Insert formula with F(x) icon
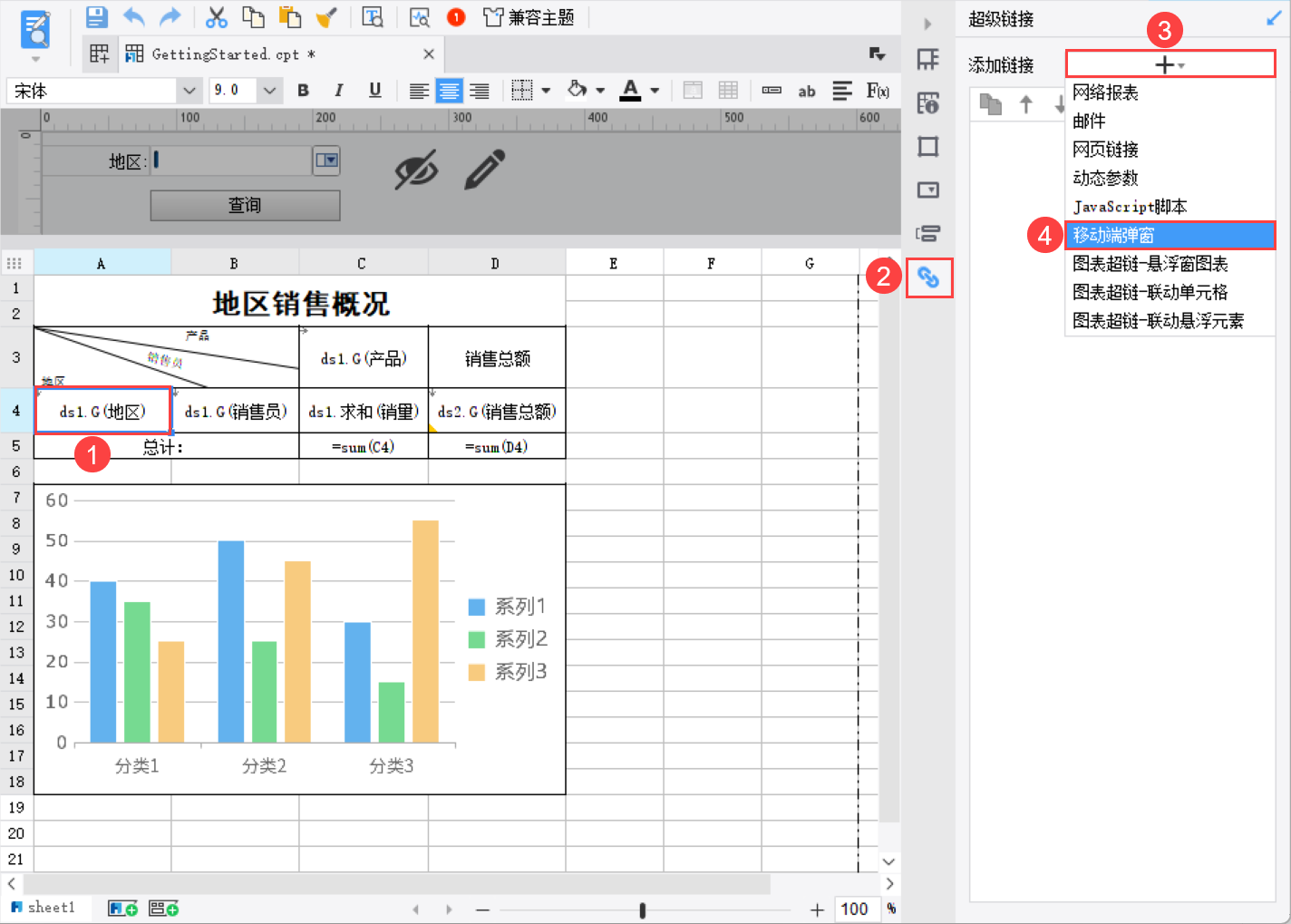Image resolution: width=1291 pixels, height=924 pixels. [x=878, y=90]
